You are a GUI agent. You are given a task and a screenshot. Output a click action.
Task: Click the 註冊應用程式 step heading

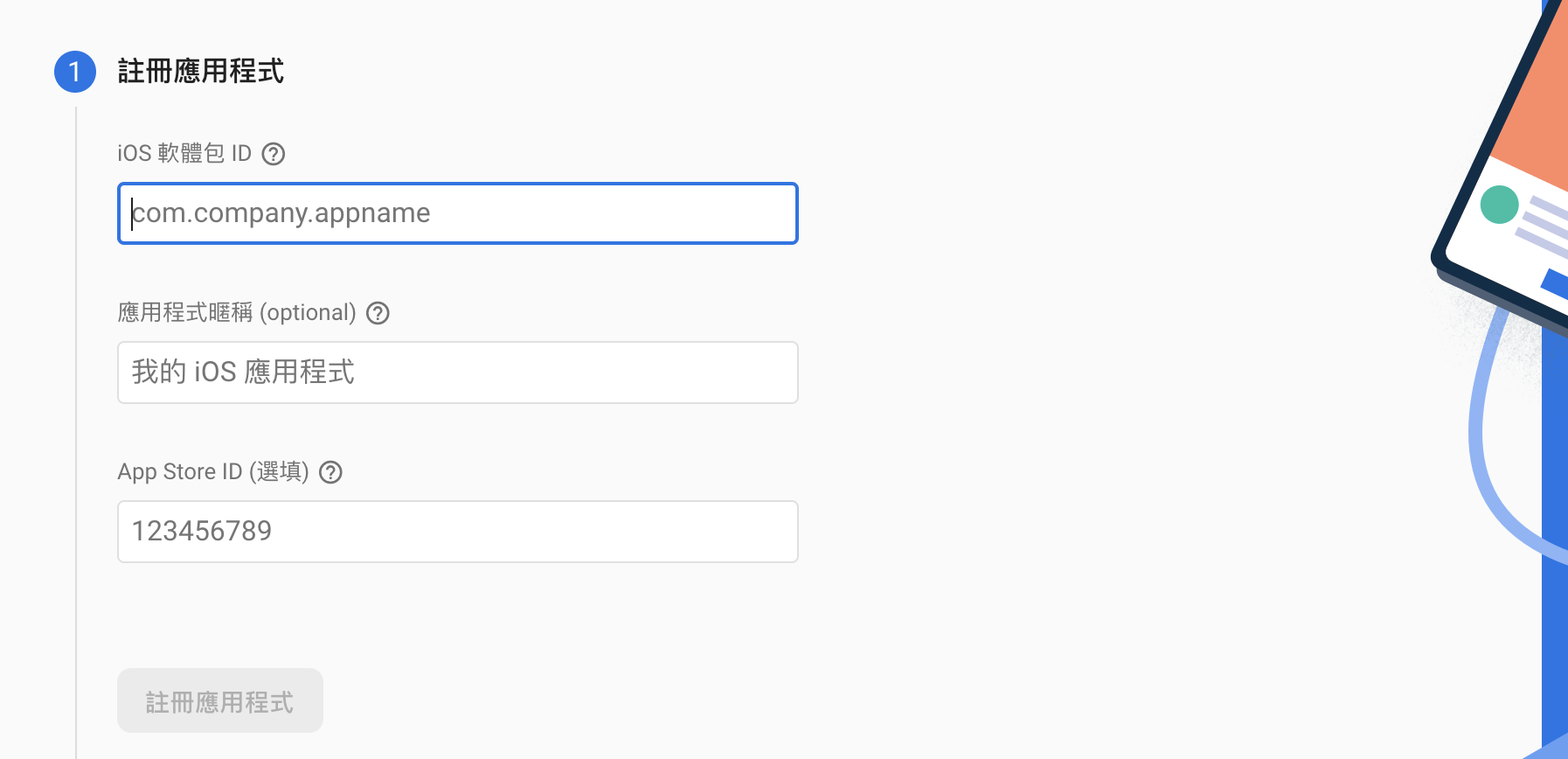pos(201,72)
